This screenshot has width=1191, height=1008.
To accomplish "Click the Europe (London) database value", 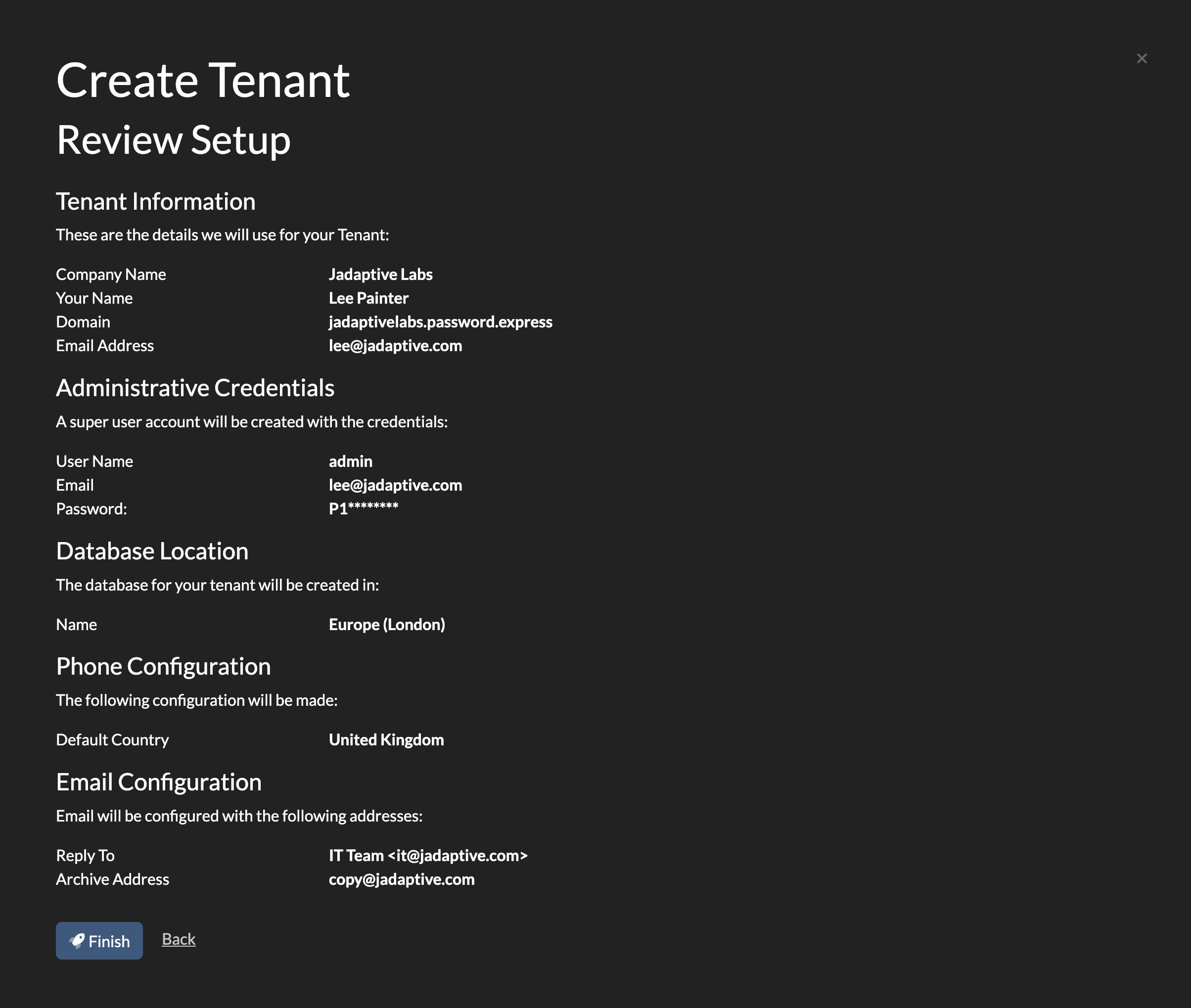I will [386, 625].
